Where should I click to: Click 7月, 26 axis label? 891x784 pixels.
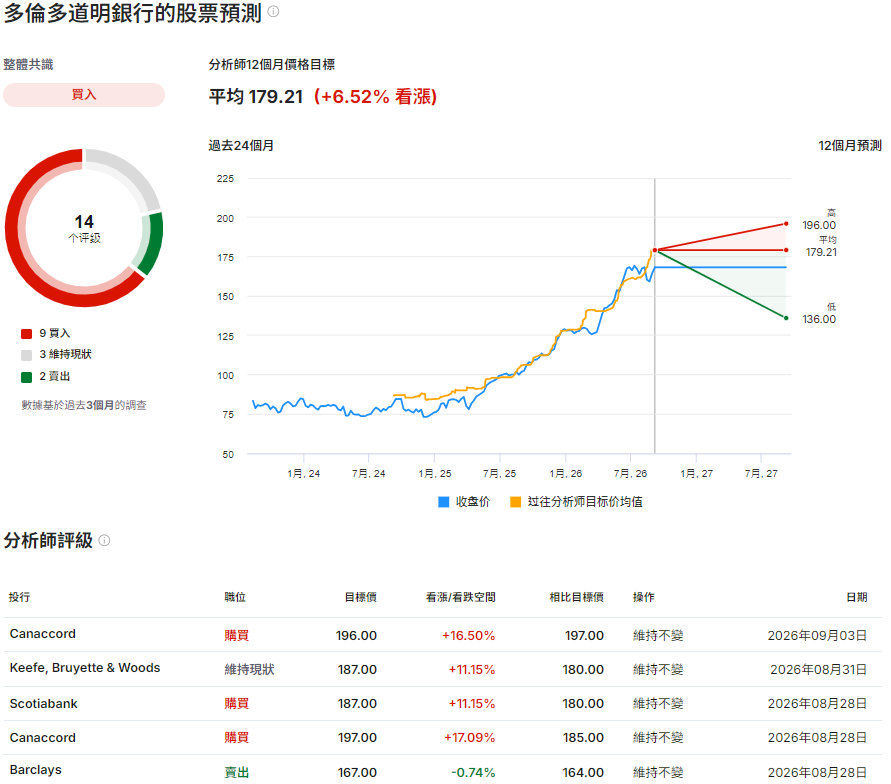pos(630,473)
